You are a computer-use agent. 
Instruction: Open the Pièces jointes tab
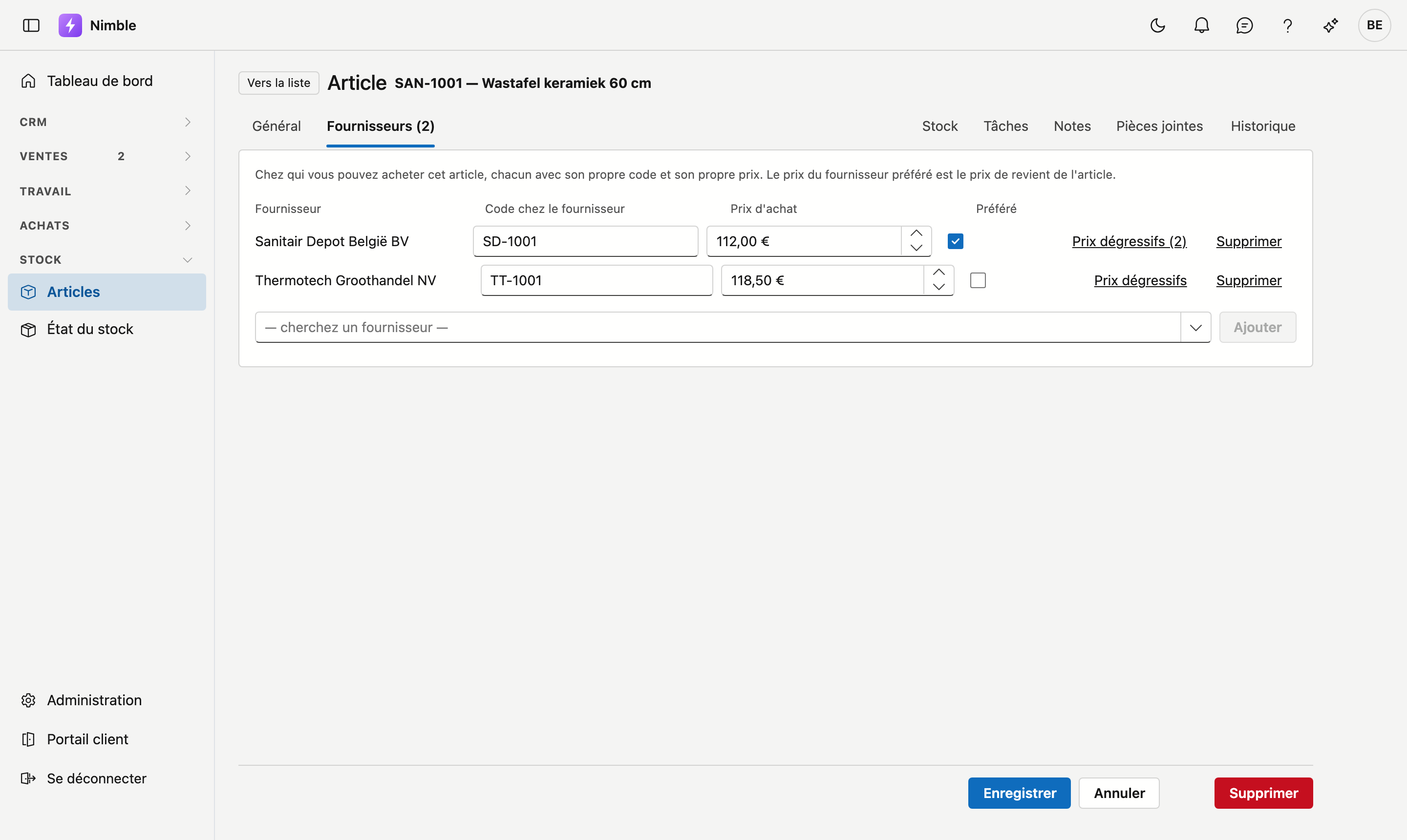point(1159,126)
